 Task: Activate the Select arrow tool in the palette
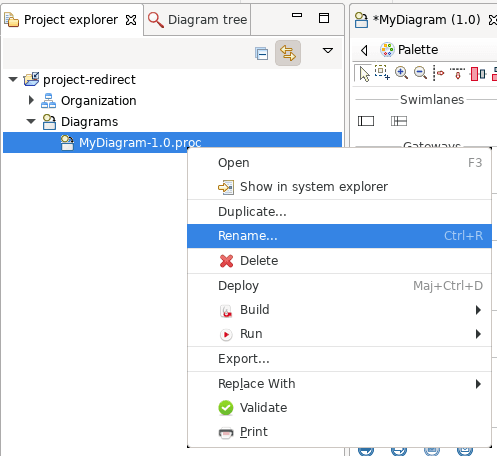[x=364, y=73]
